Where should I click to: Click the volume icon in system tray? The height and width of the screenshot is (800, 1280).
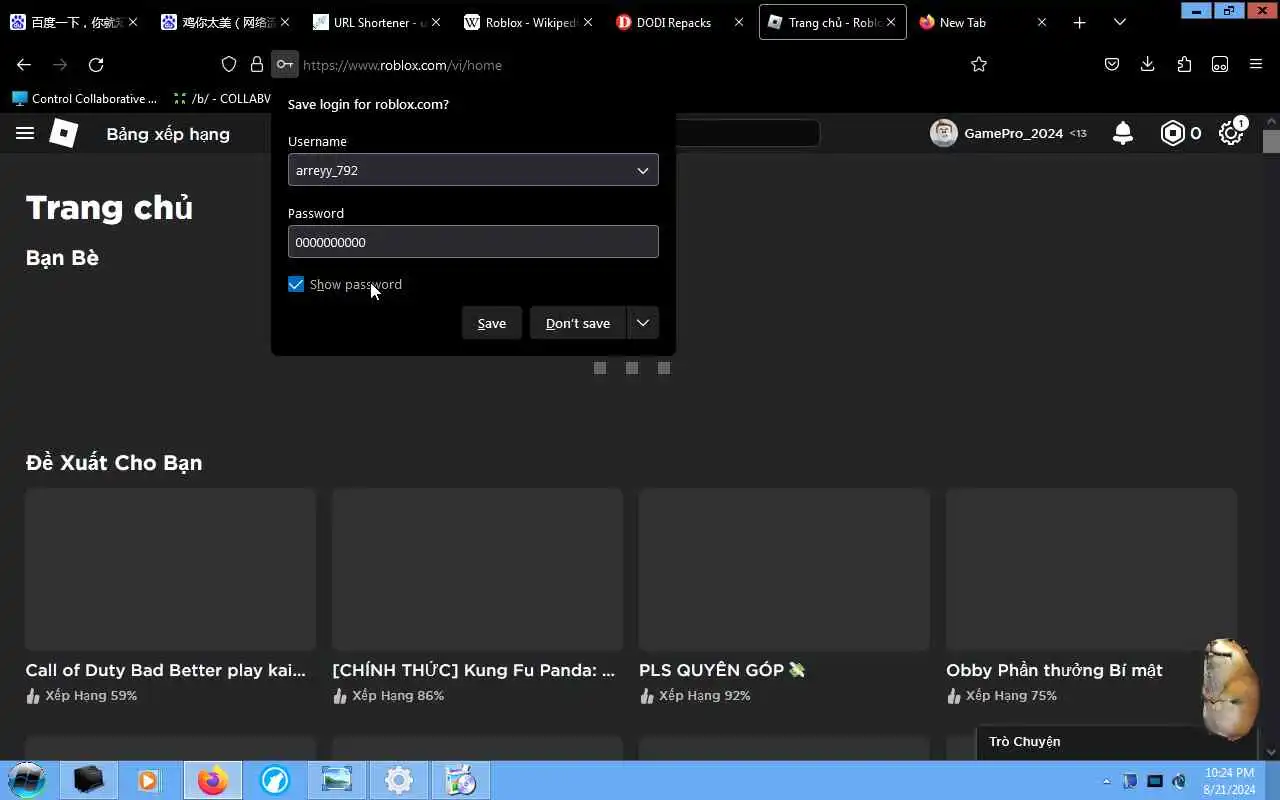point(1179,781)
